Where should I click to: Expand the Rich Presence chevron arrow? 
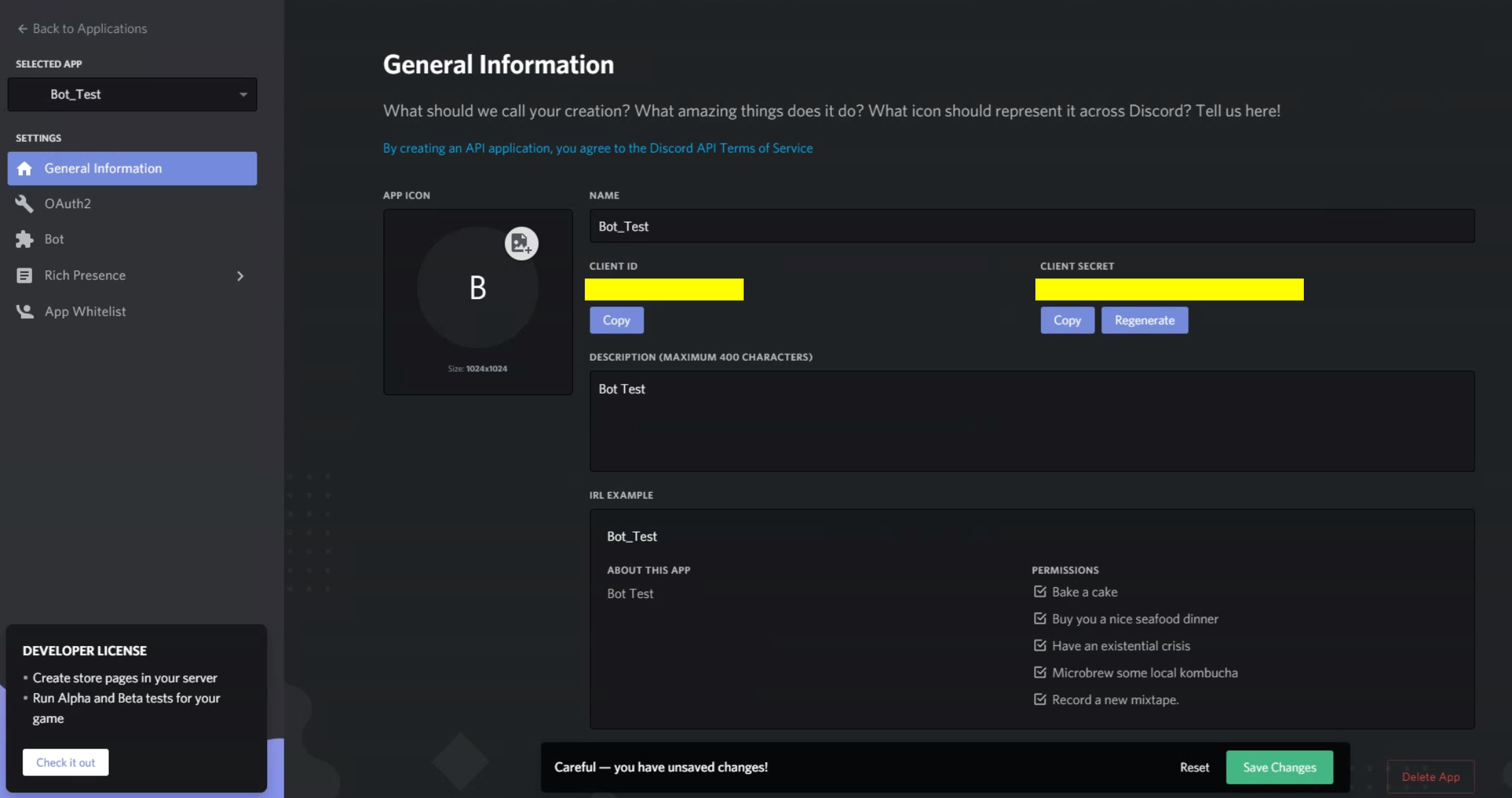point(240,276)
